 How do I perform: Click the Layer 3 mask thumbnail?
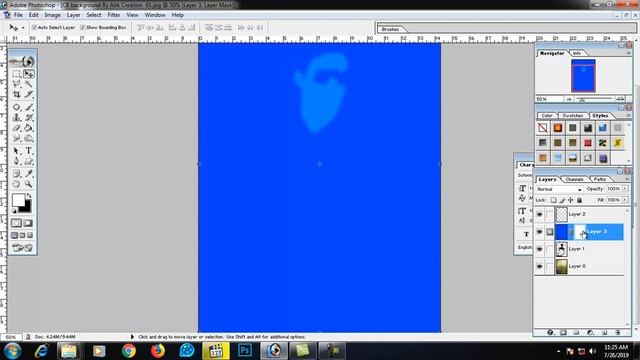click(x=580, y=232)
